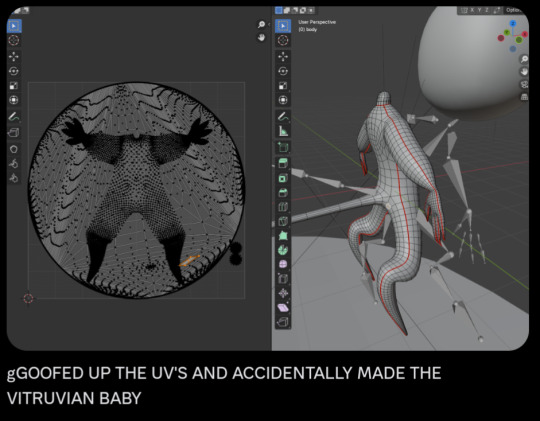Select the Poly Build tool
The width and height of the screenshot is (540, 421).
283,236
